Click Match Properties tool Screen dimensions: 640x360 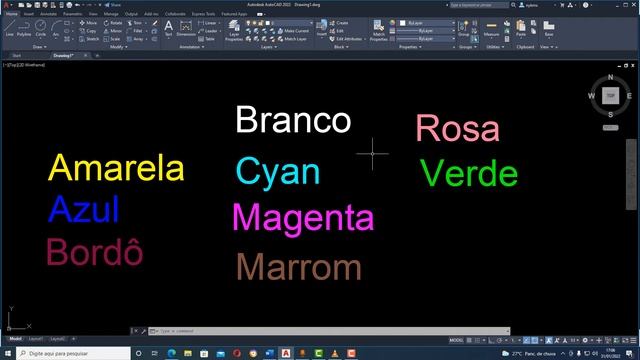coord(378,30)
